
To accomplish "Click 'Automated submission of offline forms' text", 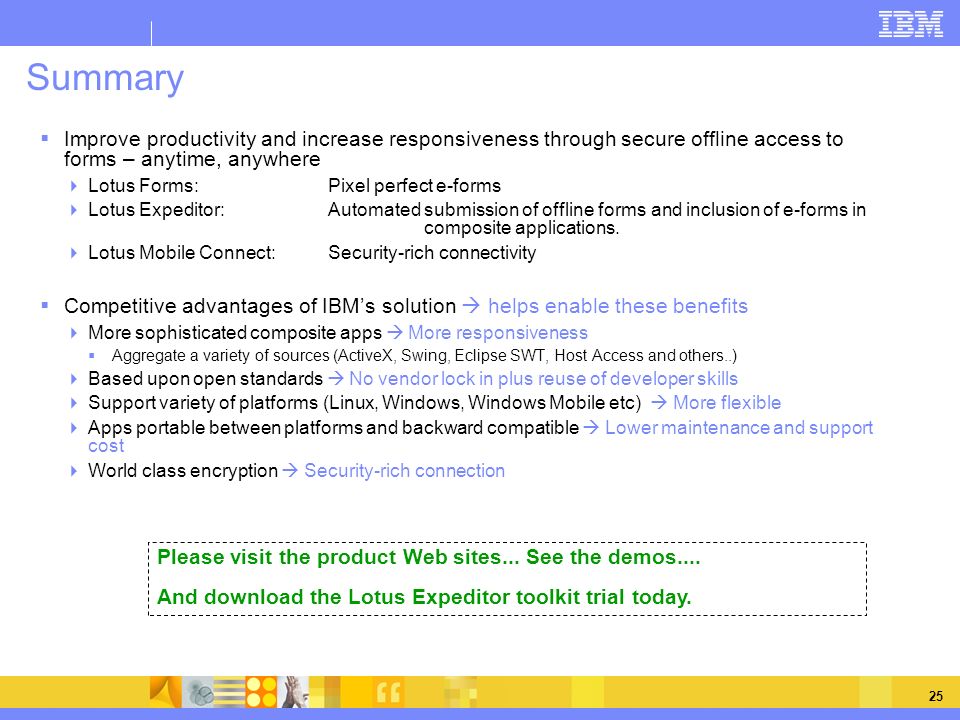I will tap(488, 210).
